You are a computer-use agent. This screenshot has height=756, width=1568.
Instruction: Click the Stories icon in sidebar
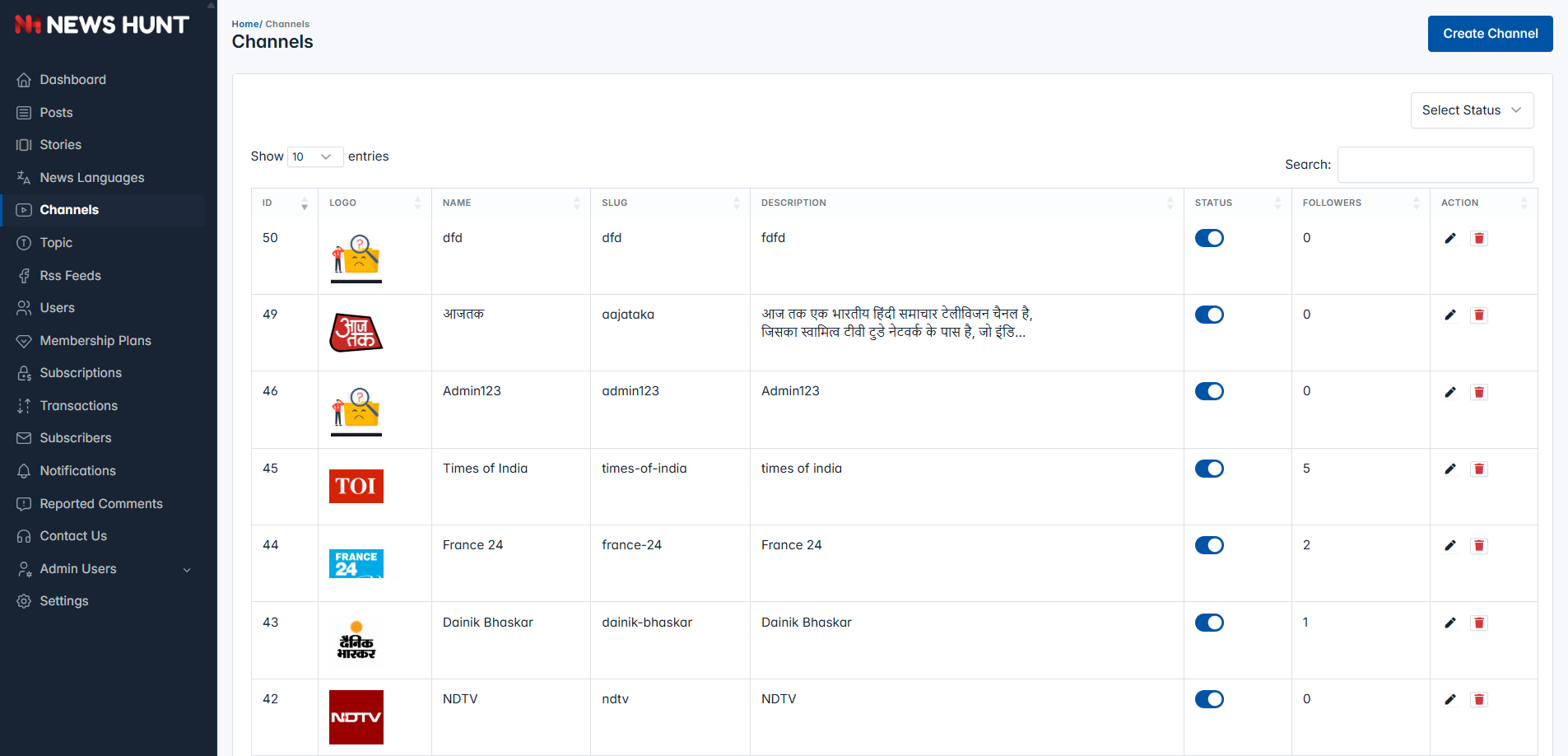click(x=24, y=145)
